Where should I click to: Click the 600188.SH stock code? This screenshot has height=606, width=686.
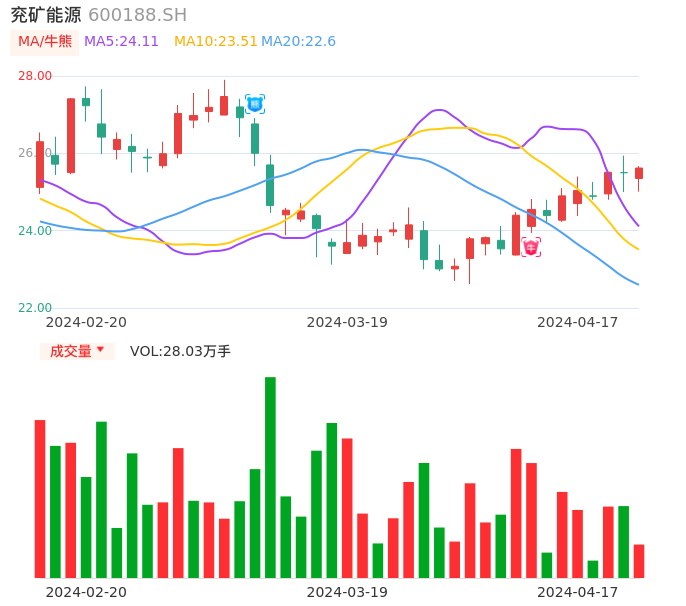click(x=138, y=15)
